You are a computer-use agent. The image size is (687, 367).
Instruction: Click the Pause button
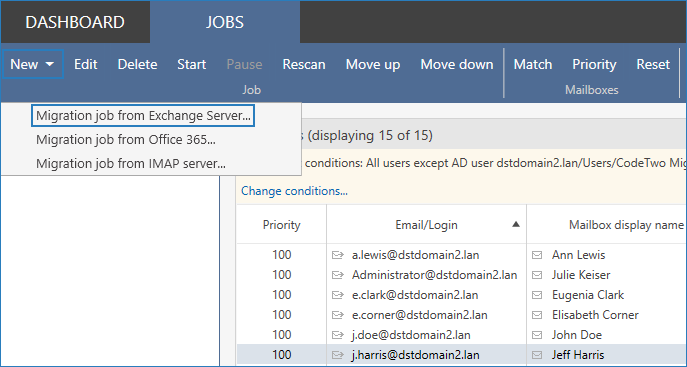[244, 64]
